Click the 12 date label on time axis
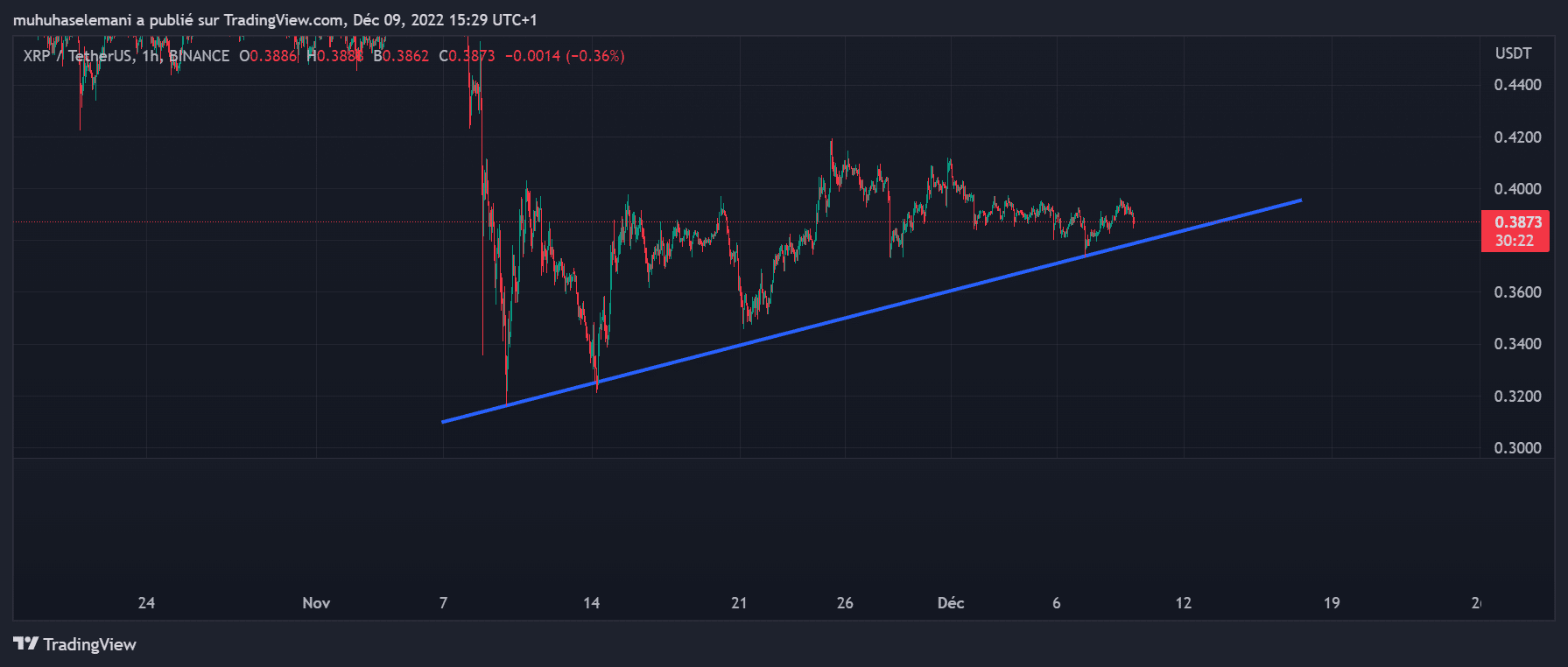Screen dimensions: 1568x667 pos(1184,603)
